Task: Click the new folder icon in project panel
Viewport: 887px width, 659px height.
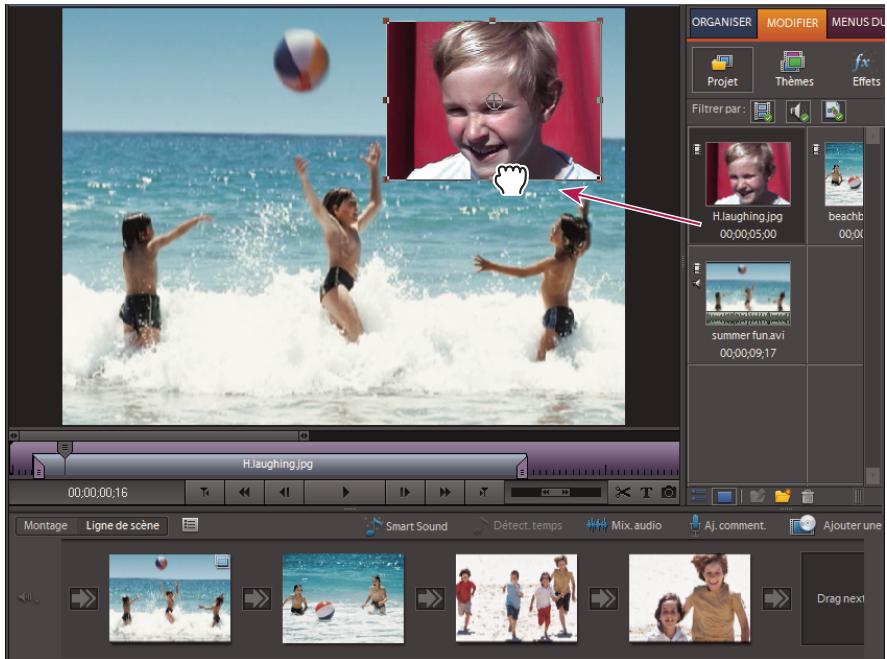Action: pos(782,496)
